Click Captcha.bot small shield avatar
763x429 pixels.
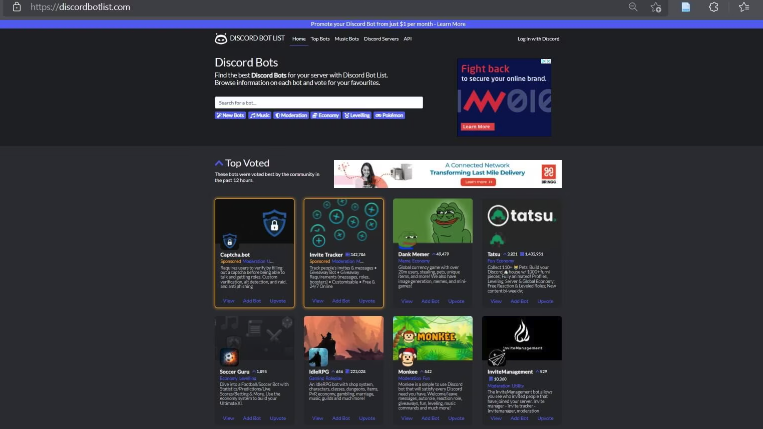coord(230,241)
